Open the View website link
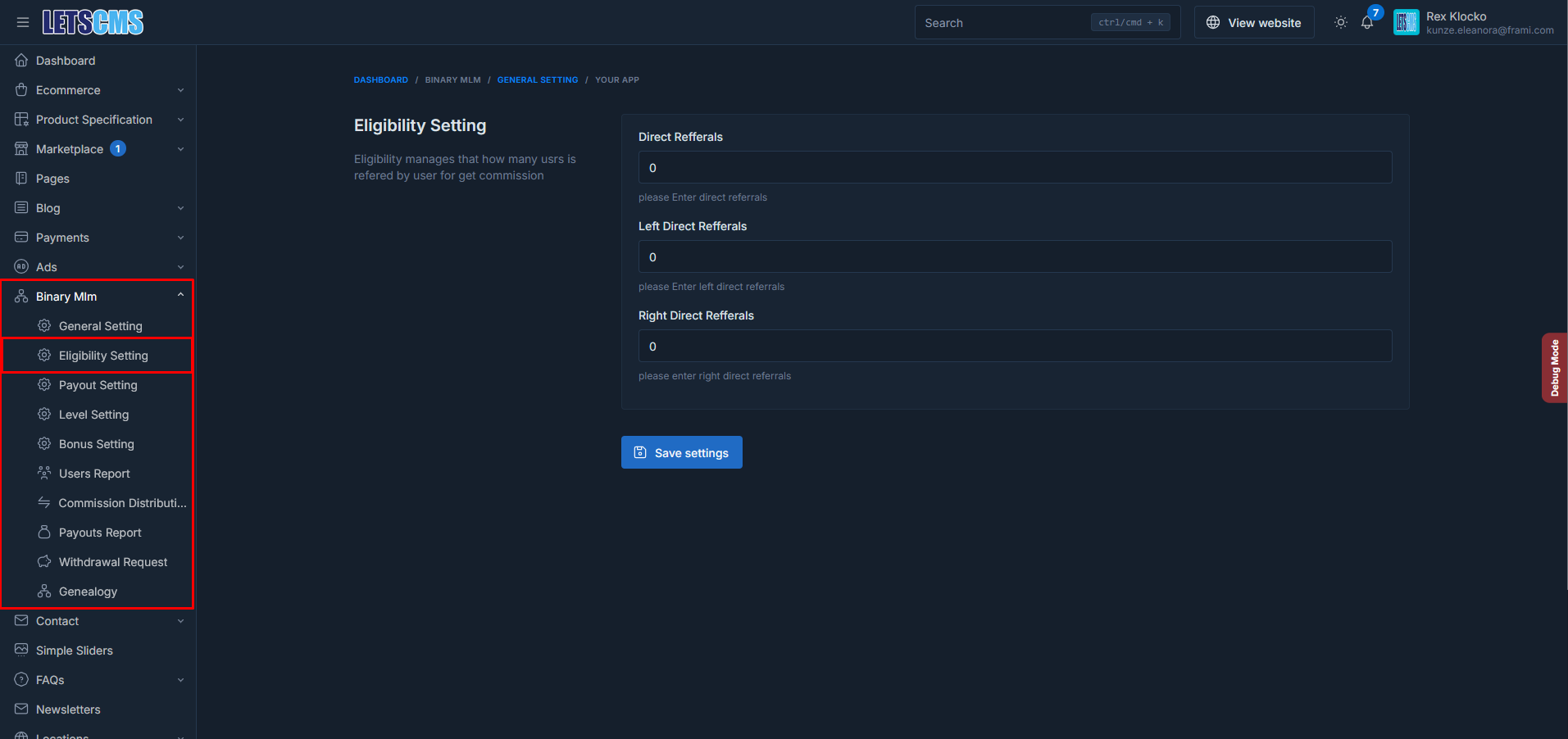Image resolution: width=1568 pixels, height=739 pixels. point(1253,22)
